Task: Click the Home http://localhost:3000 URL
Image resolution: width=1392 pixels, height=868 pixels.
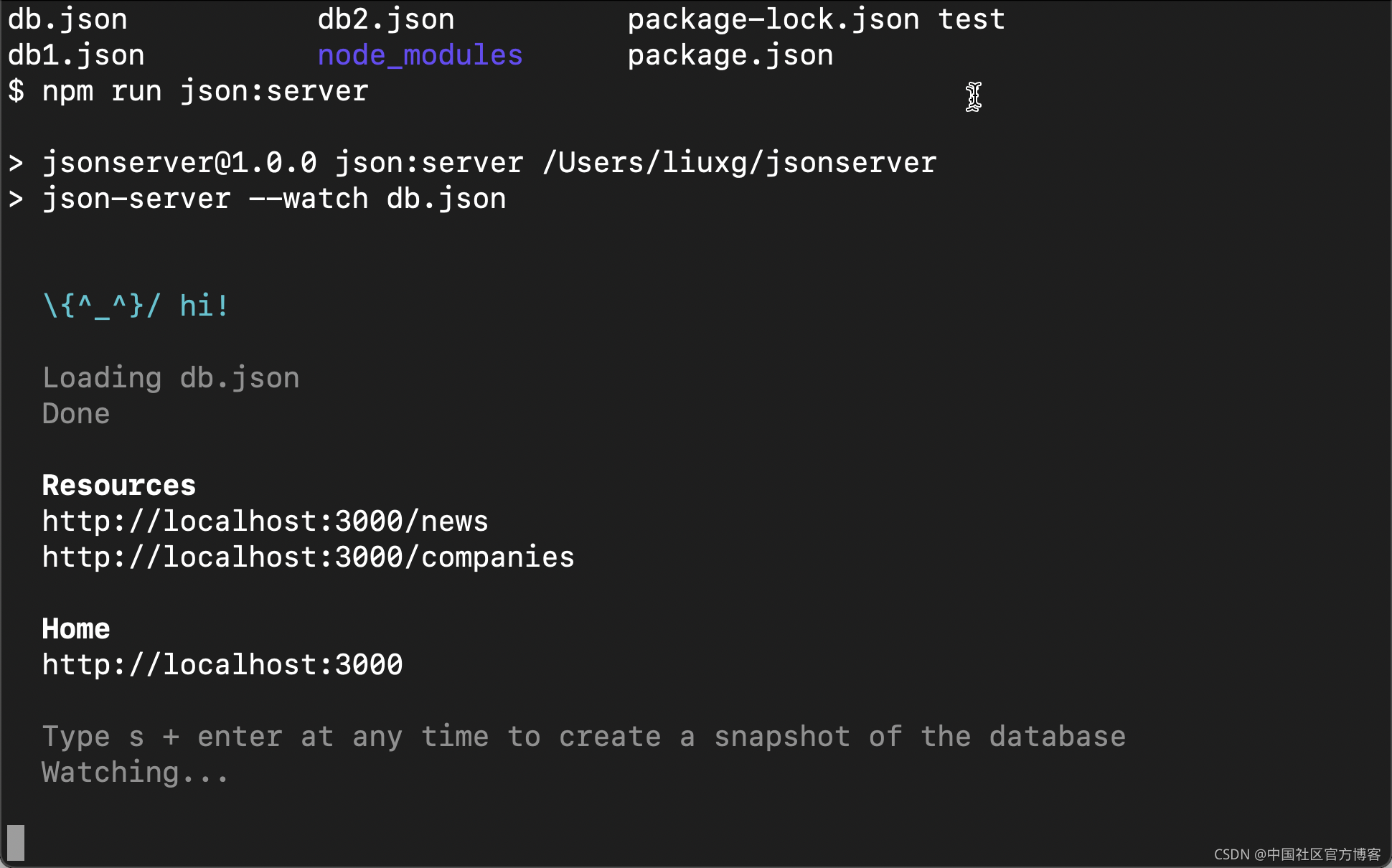Action: (222, 665)
